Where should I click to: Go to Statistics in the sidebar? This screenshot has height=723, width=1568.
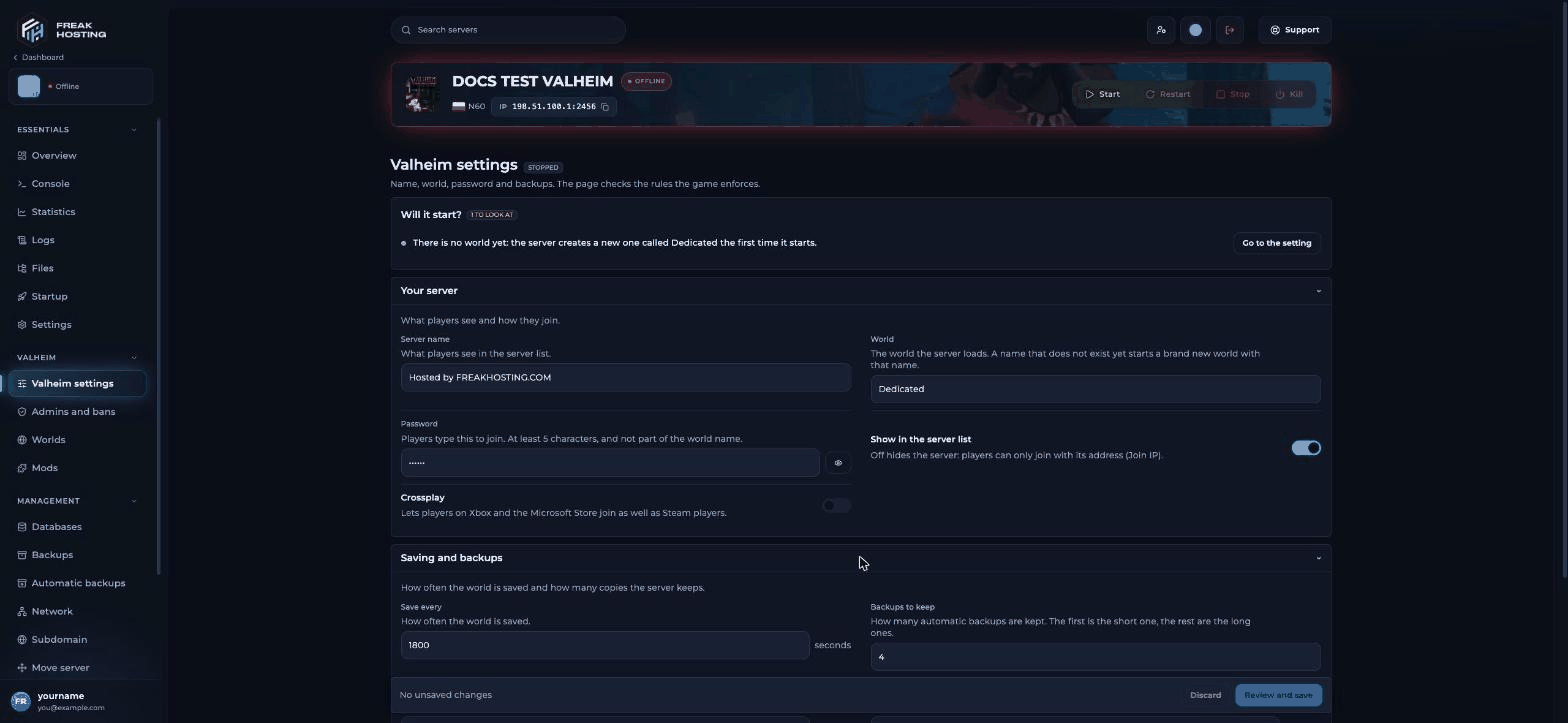pos(77,212)
